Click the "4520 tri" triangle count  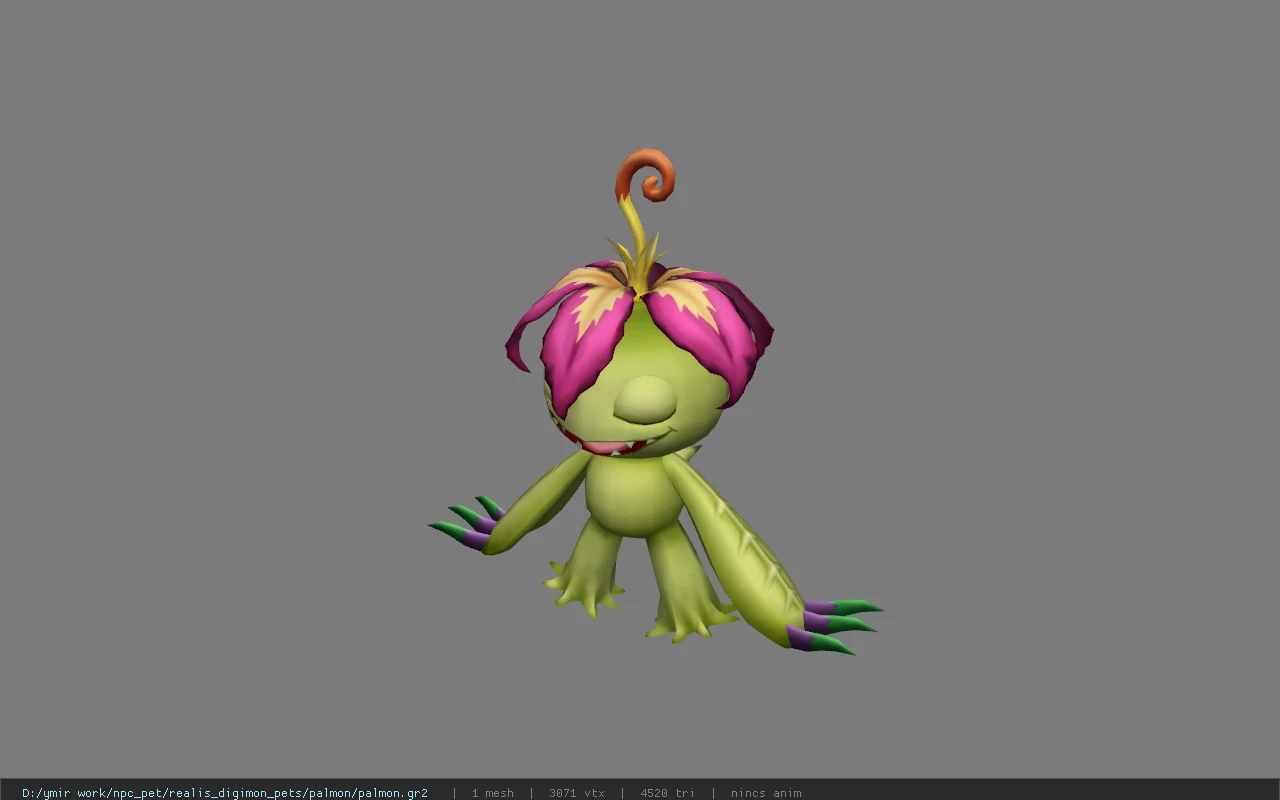pos(667,793)
